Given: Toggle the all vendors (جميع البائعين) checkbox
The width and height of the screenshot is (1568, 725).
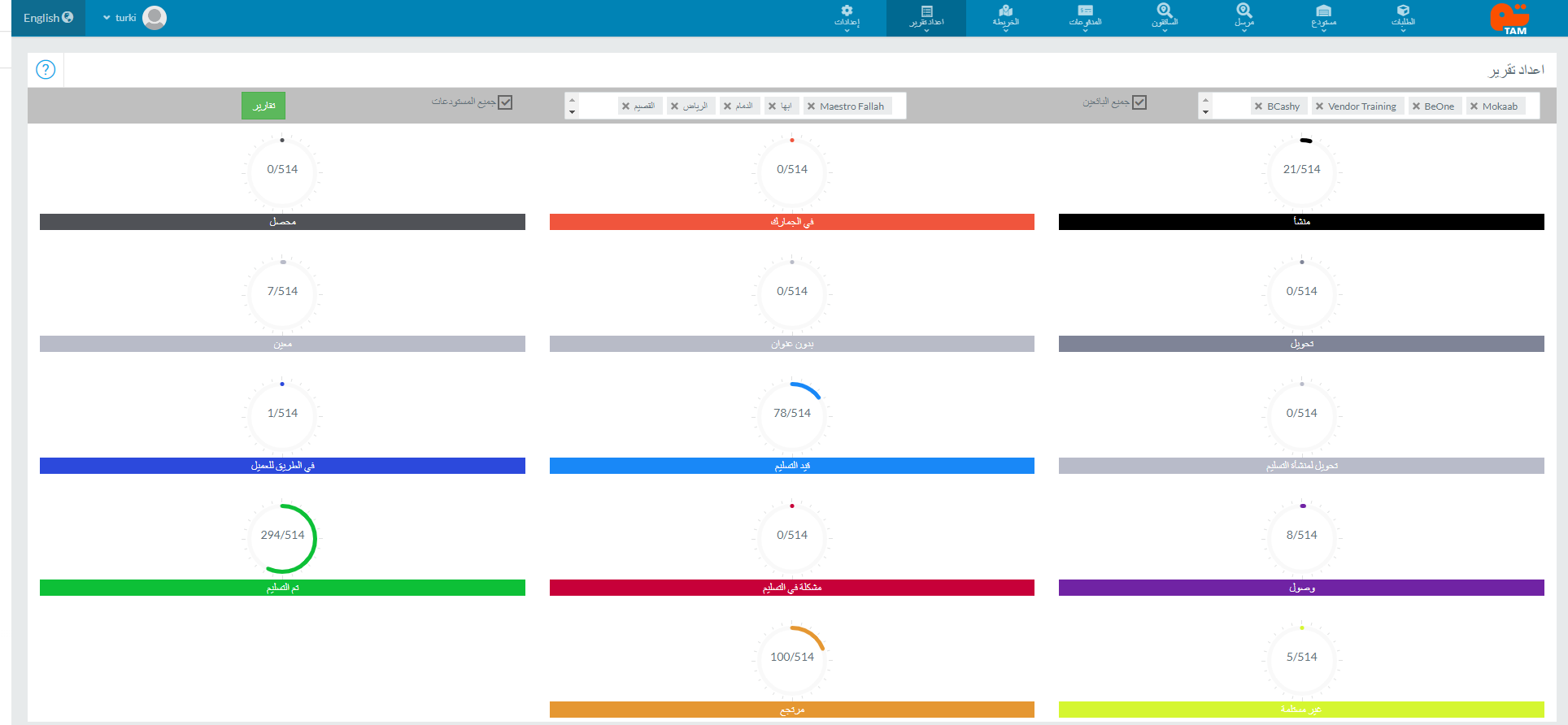Looking at the screenshot, I should coord(1139,102).
